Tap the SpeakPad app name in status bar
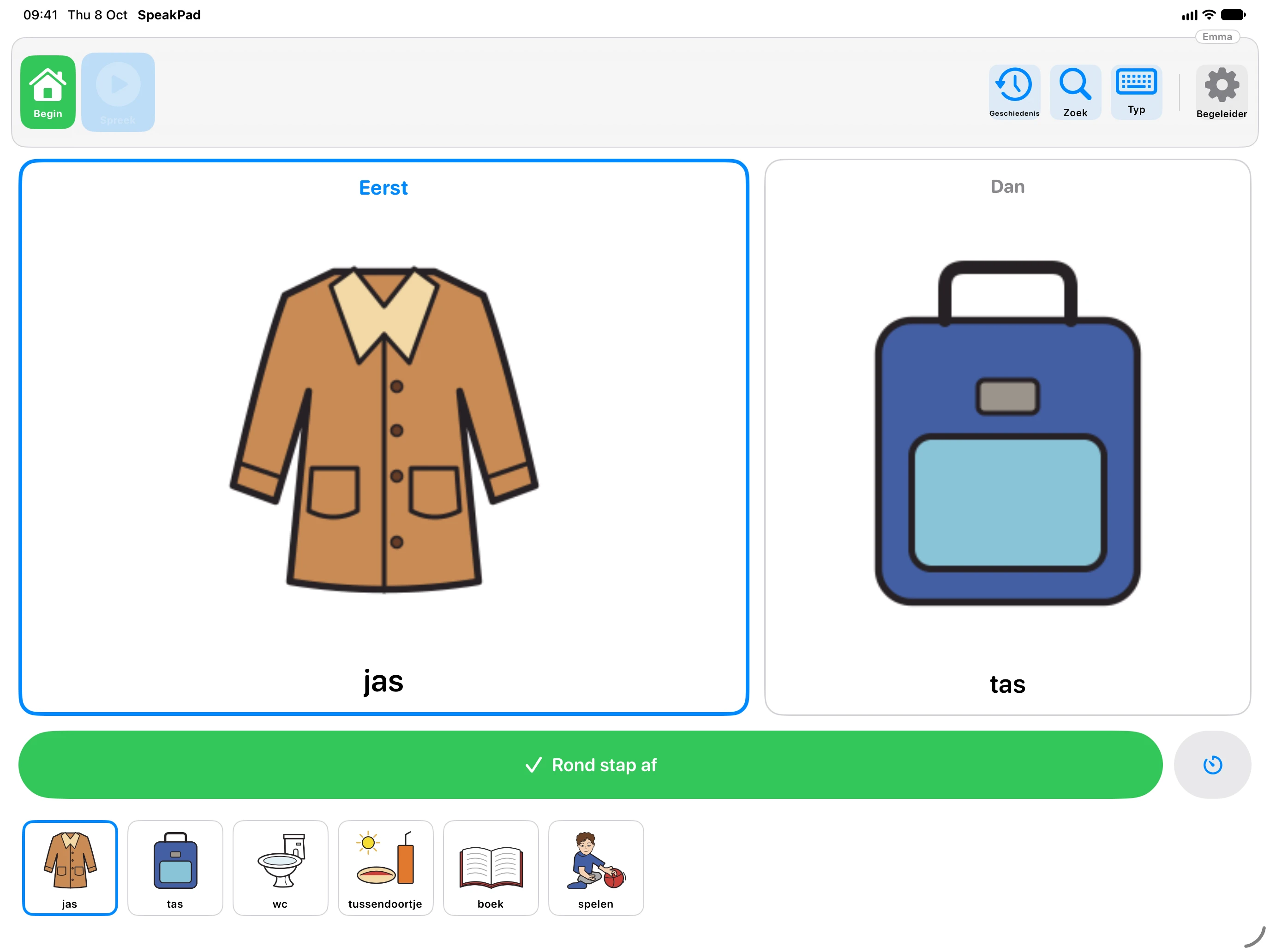This screenshot has height=952, width=1270. tap(169, 15)
